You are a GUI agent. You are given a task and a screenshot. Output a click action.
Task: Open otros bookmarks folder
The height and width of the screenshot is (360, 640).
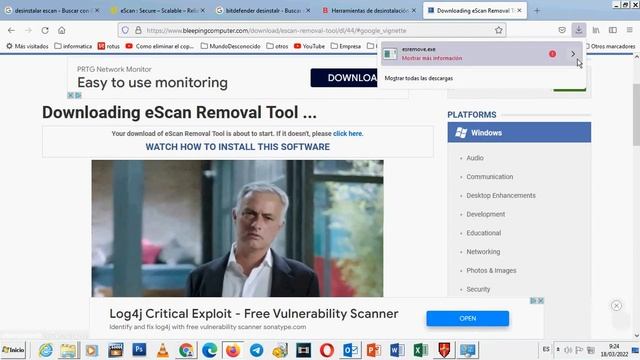click(x=277, y=46)
